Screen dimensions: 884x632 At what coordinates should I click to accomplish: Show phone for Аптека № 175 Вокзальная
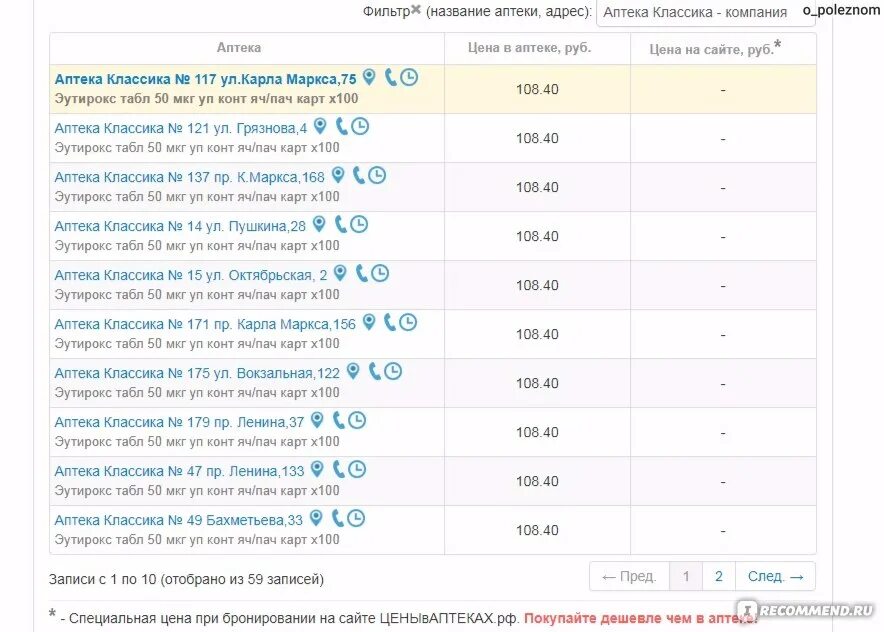click(x=374, y=371)
